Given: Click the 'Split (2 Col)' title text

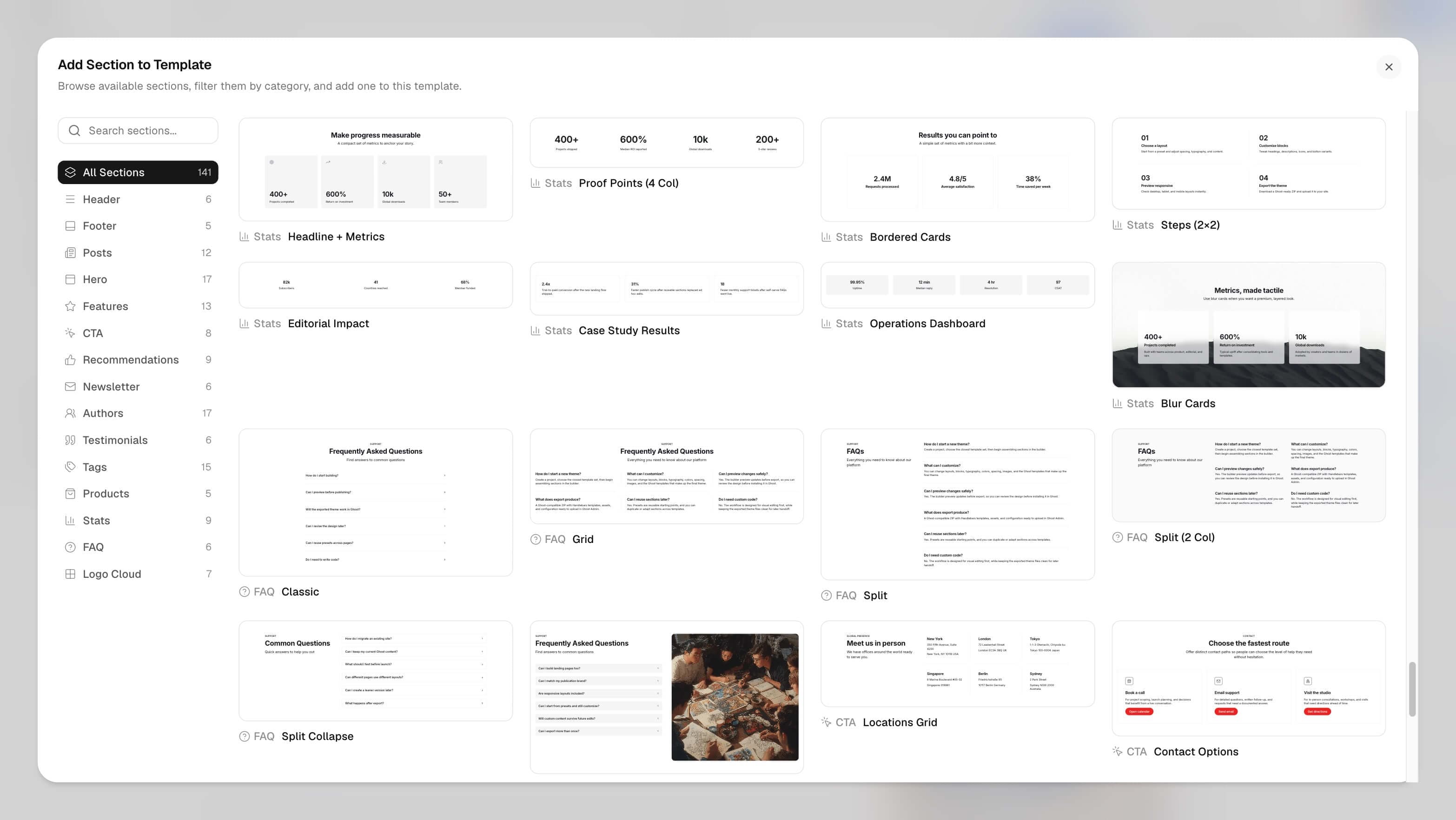Looking at the screenshot, I should (x=1184, y=537).
